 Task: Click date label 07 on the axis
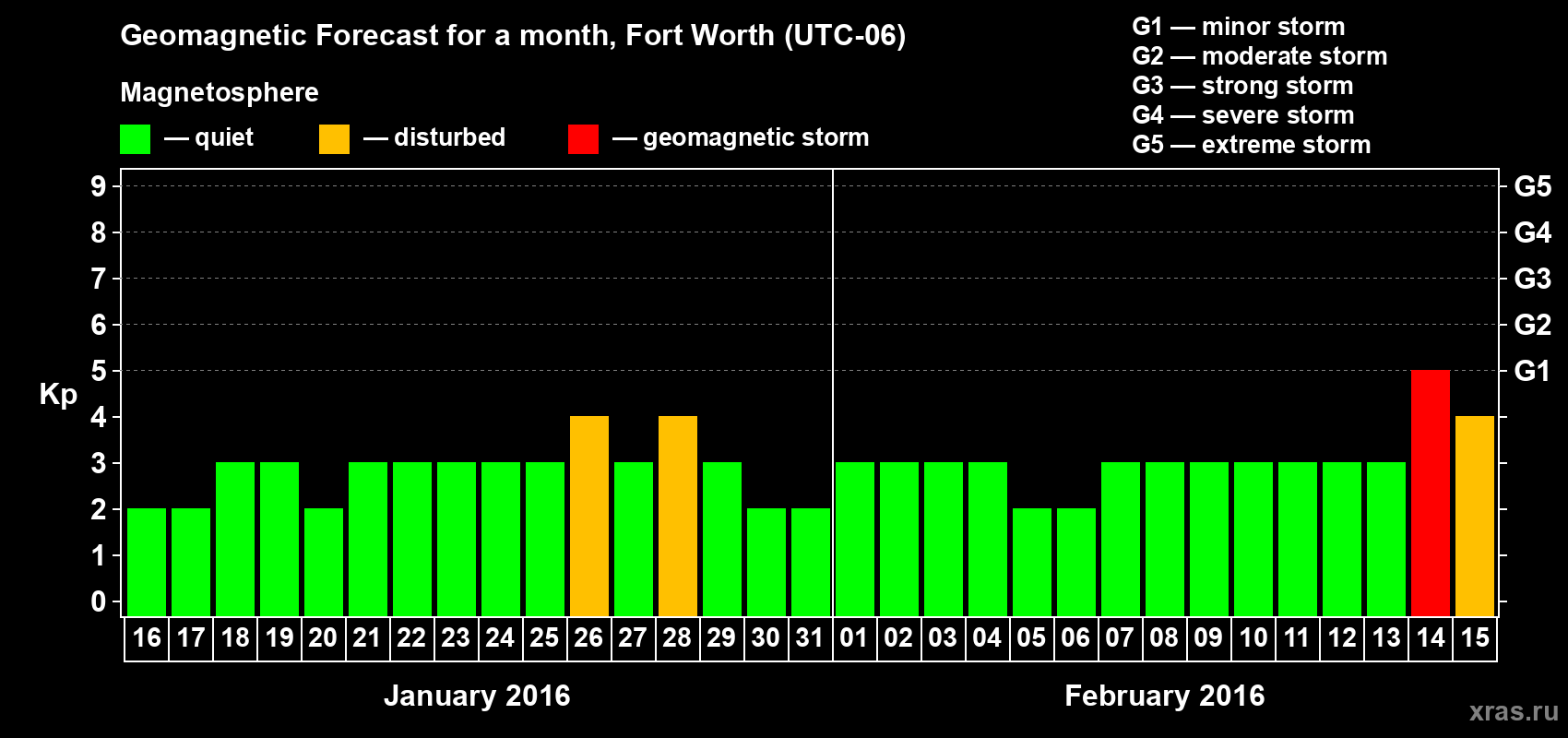pos(1120,637)
